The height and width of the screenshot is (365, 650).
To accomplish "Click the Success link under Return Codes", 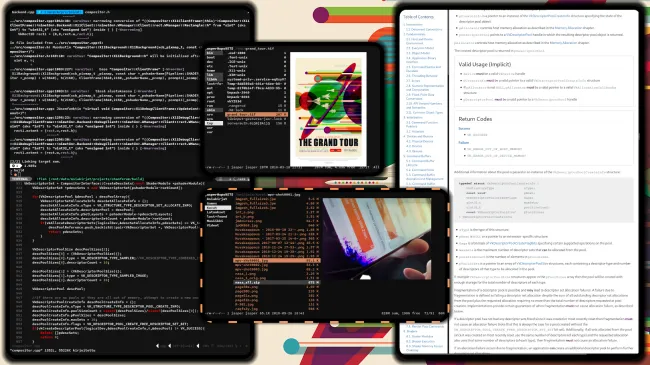I will coord(464,129).
